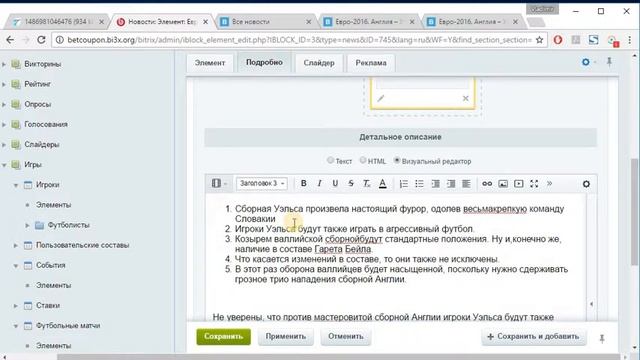The width and height of the screenshot is (640, 360).
Task: Switch to the Все новости browser tab
Action: (x=264, y=22)
